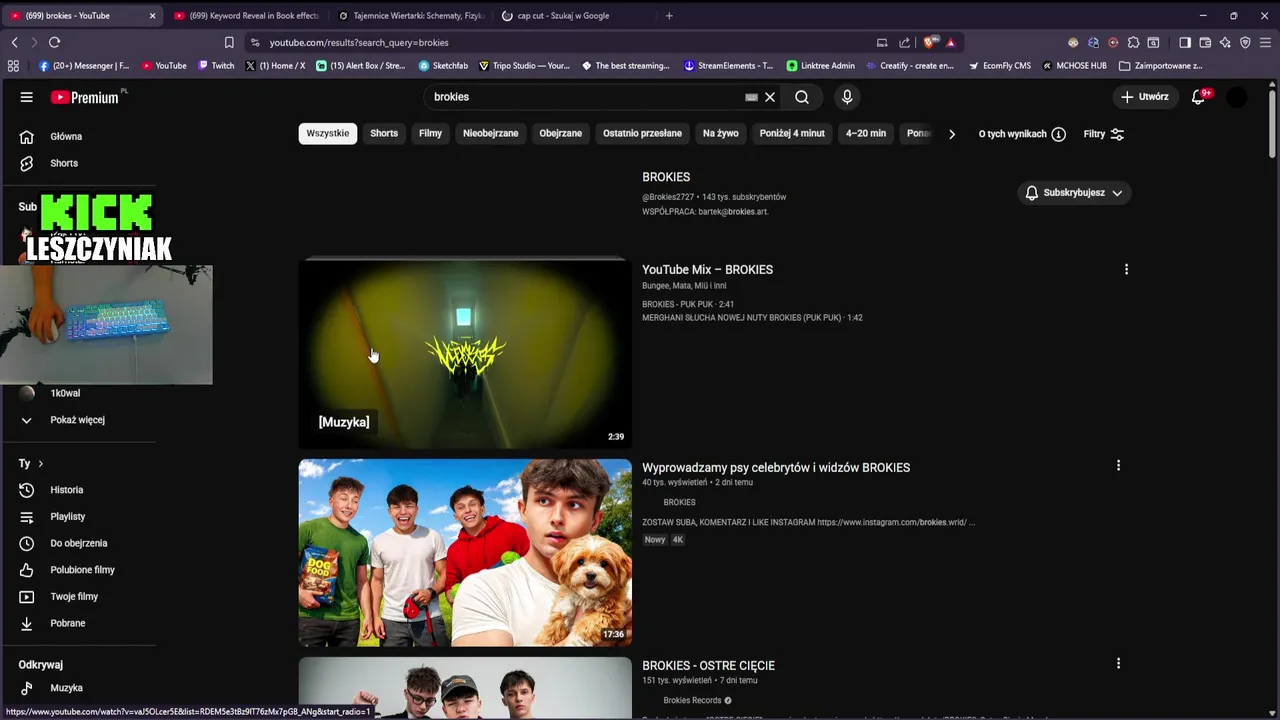The image size is (1280, 720).
Task: Open the on-screen keyboard icon in search box
Action: pos(751,97)
